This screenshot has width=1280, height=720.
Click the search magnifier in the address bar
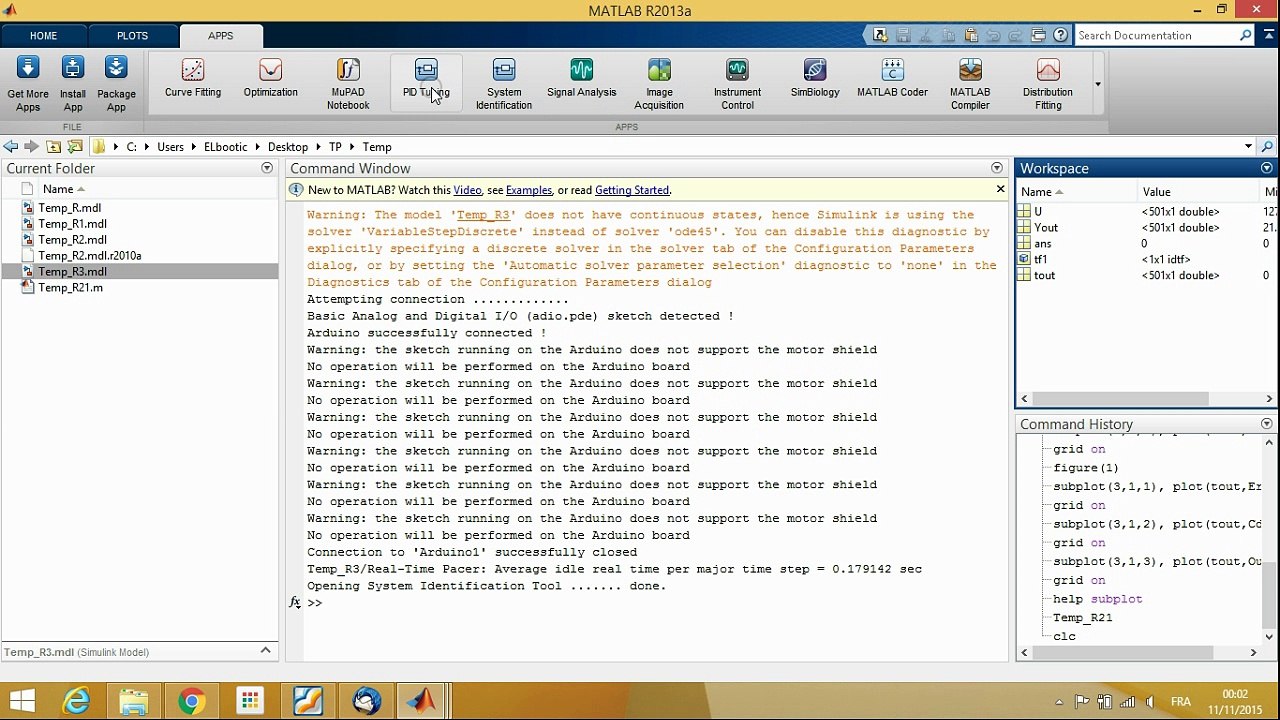(1267, 147)
